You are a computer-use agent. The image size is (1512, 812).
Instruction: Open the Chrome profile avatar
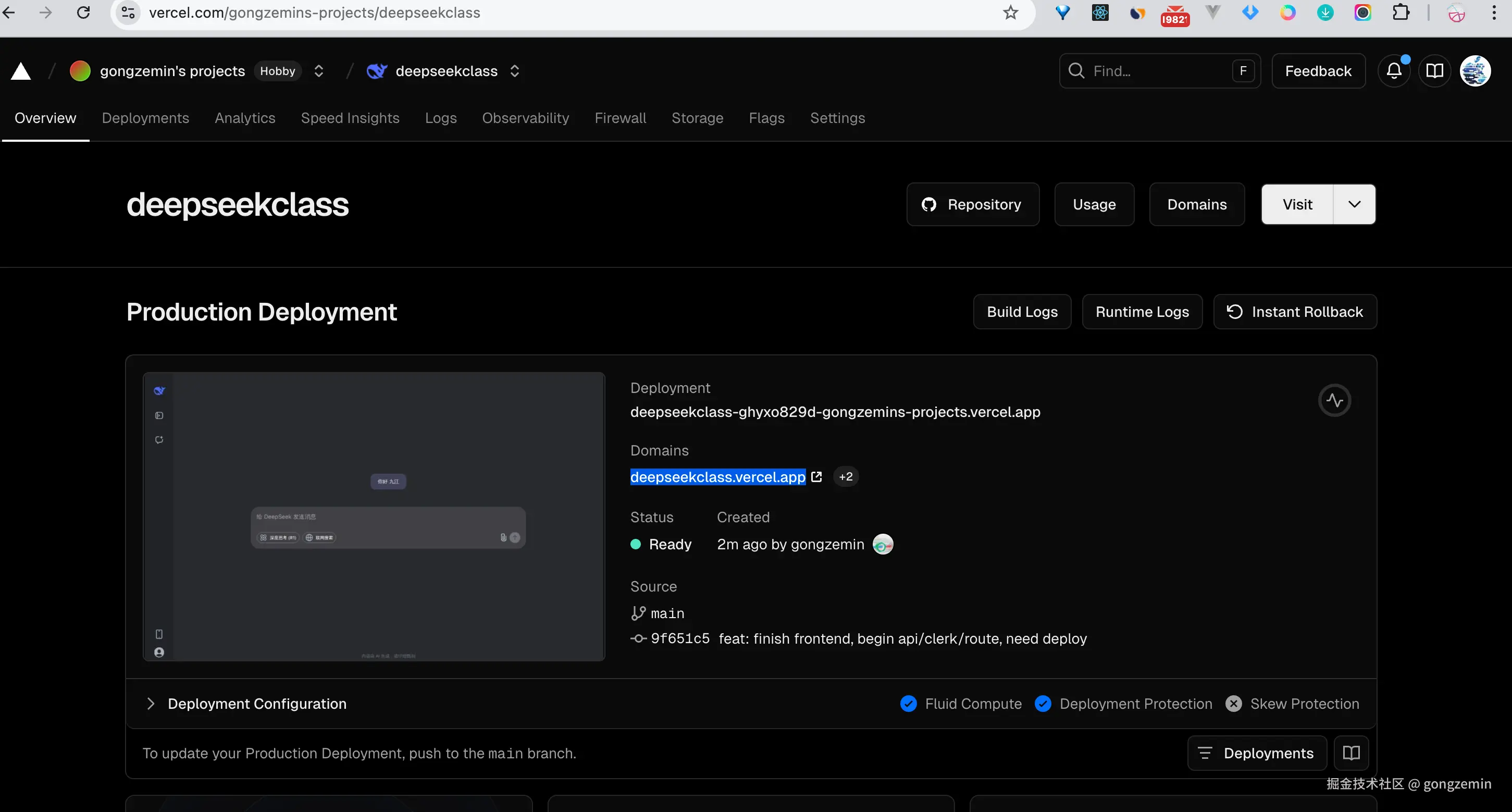(1456, 13)
